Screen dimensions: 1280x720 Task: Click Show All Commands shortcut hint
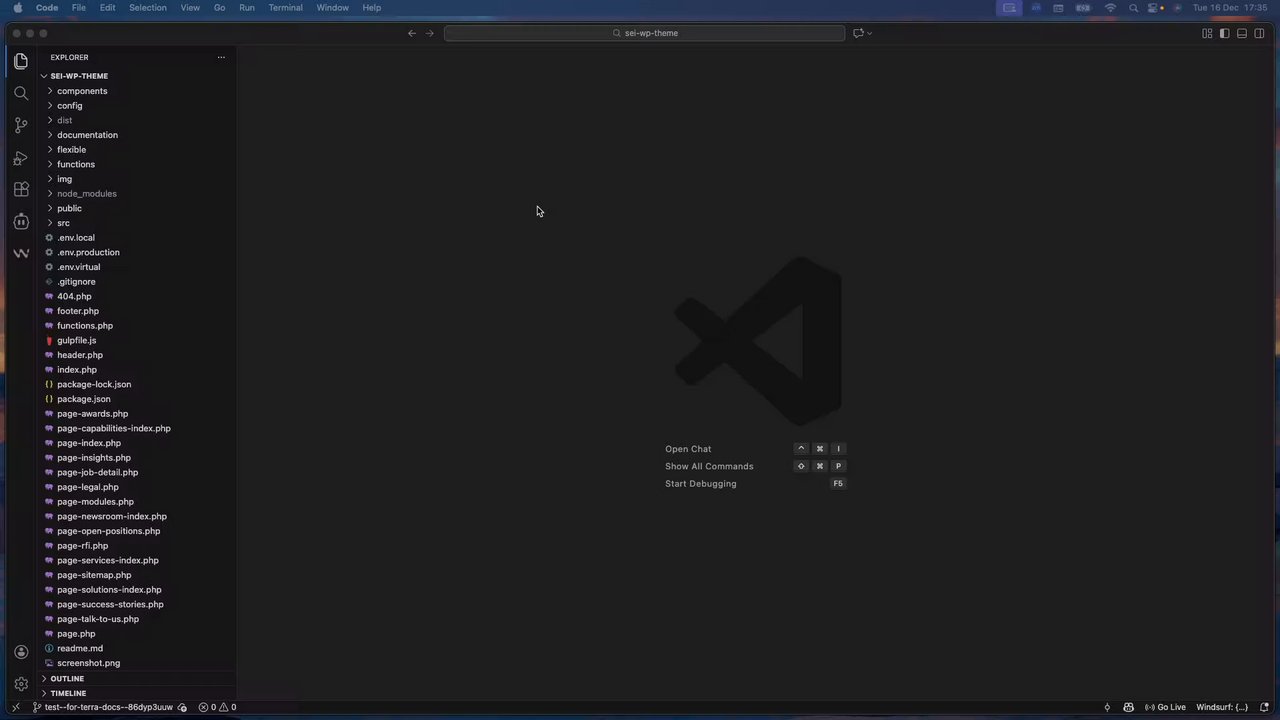(x=709, y=466)
